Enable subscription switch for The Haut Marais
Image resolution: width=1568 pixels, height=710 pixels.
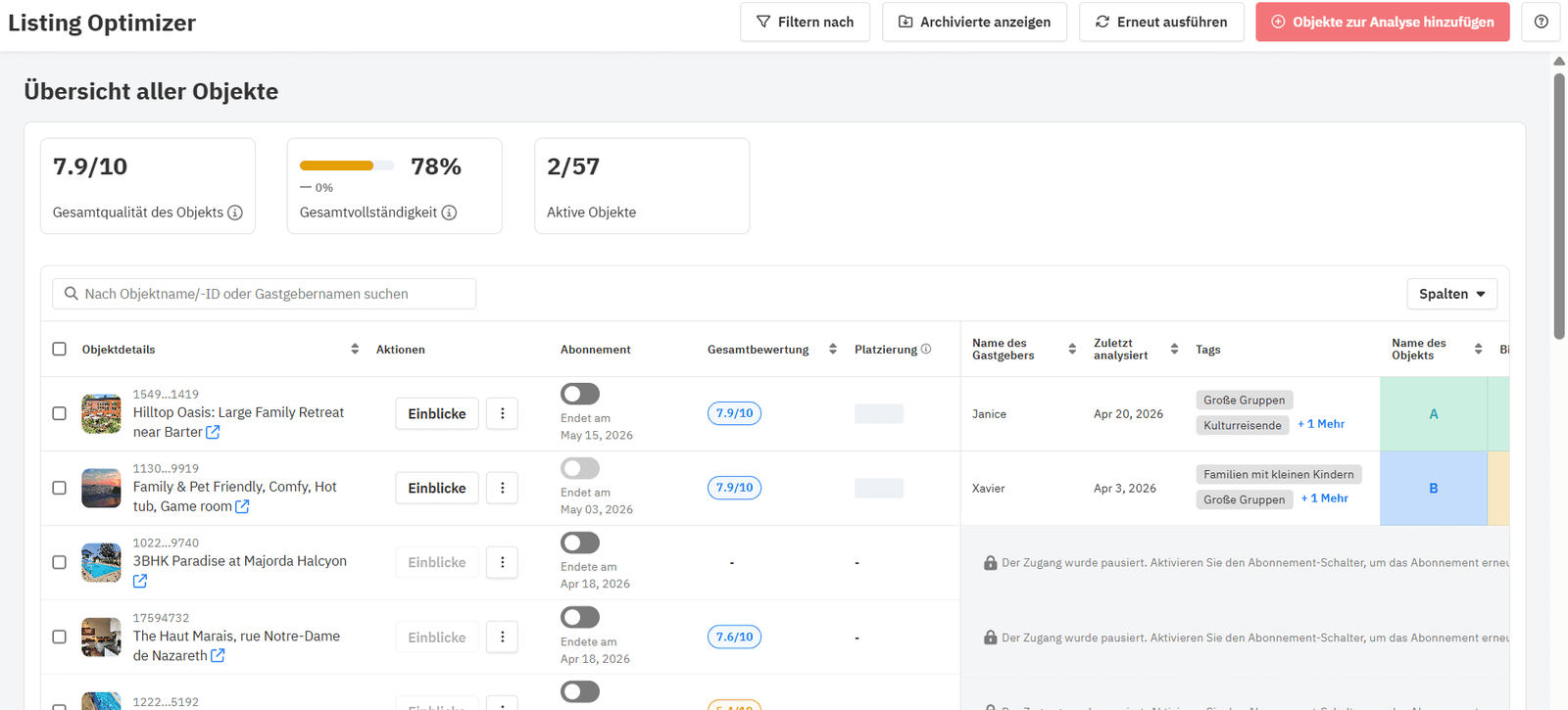pos(580,617)
